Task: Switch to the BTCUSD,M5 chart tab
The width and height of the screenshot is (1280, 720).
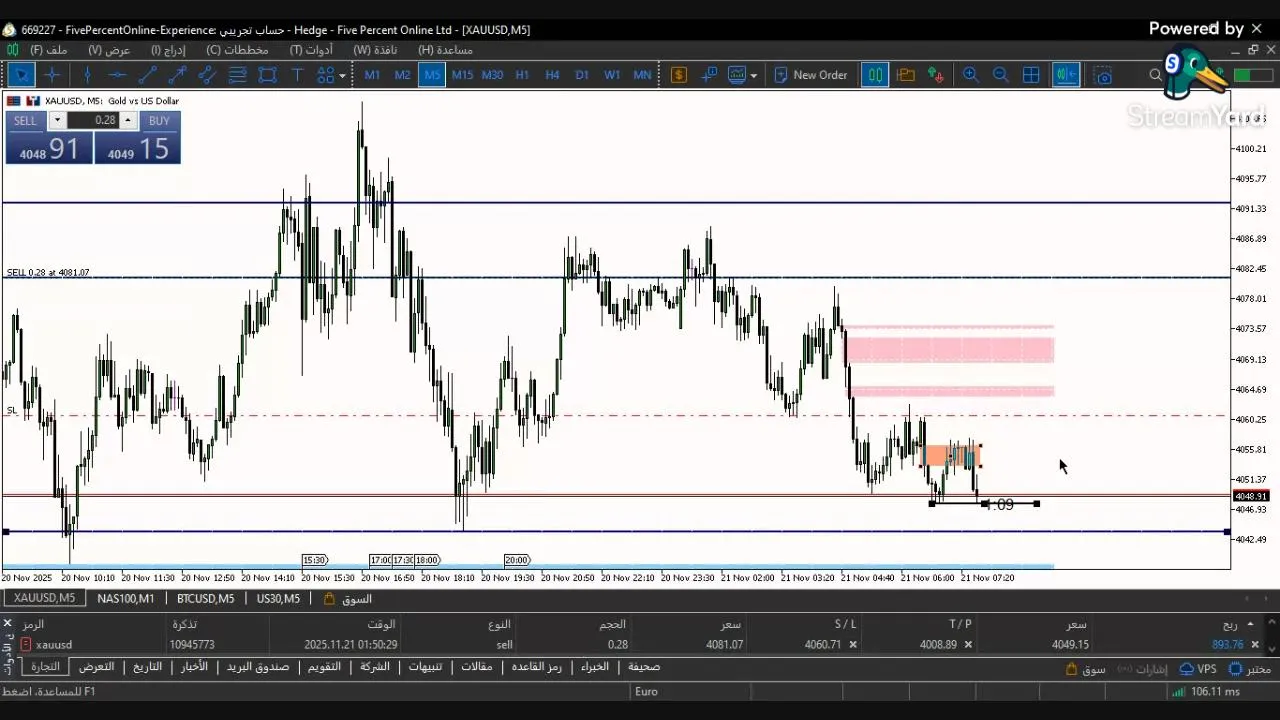Action: click(205, 598)
